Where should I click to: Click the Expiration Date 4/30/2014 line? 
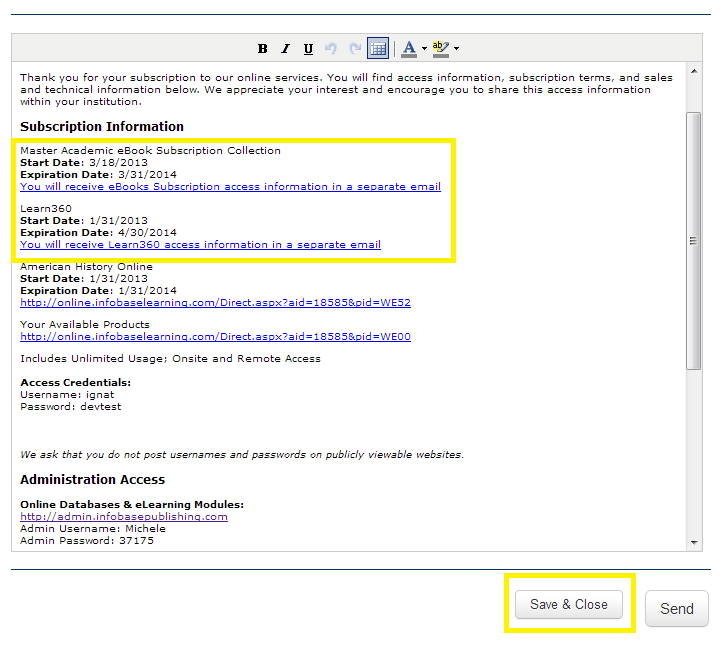[x=98, y=232]
